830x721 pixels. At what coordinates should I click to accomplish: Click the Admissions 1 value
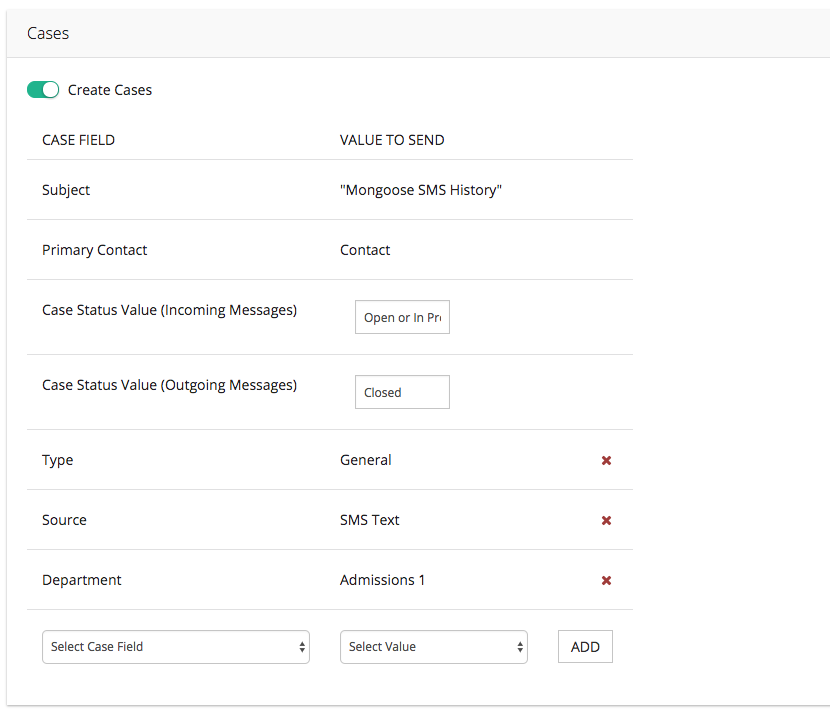382,580
